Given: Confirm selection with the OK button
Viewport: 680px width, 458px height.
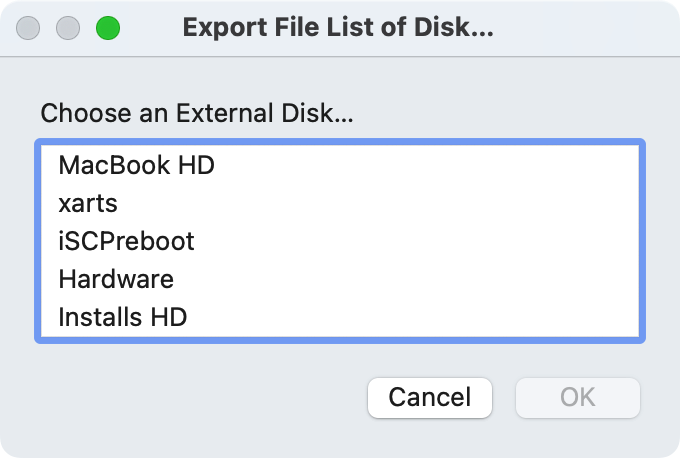Looking at the screenshot, I should [578, 398].
